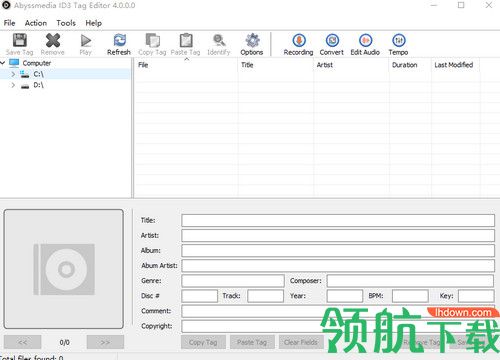Click the Track input field
The height and width of the screenshot is (360, 500).
pos(266,296)
